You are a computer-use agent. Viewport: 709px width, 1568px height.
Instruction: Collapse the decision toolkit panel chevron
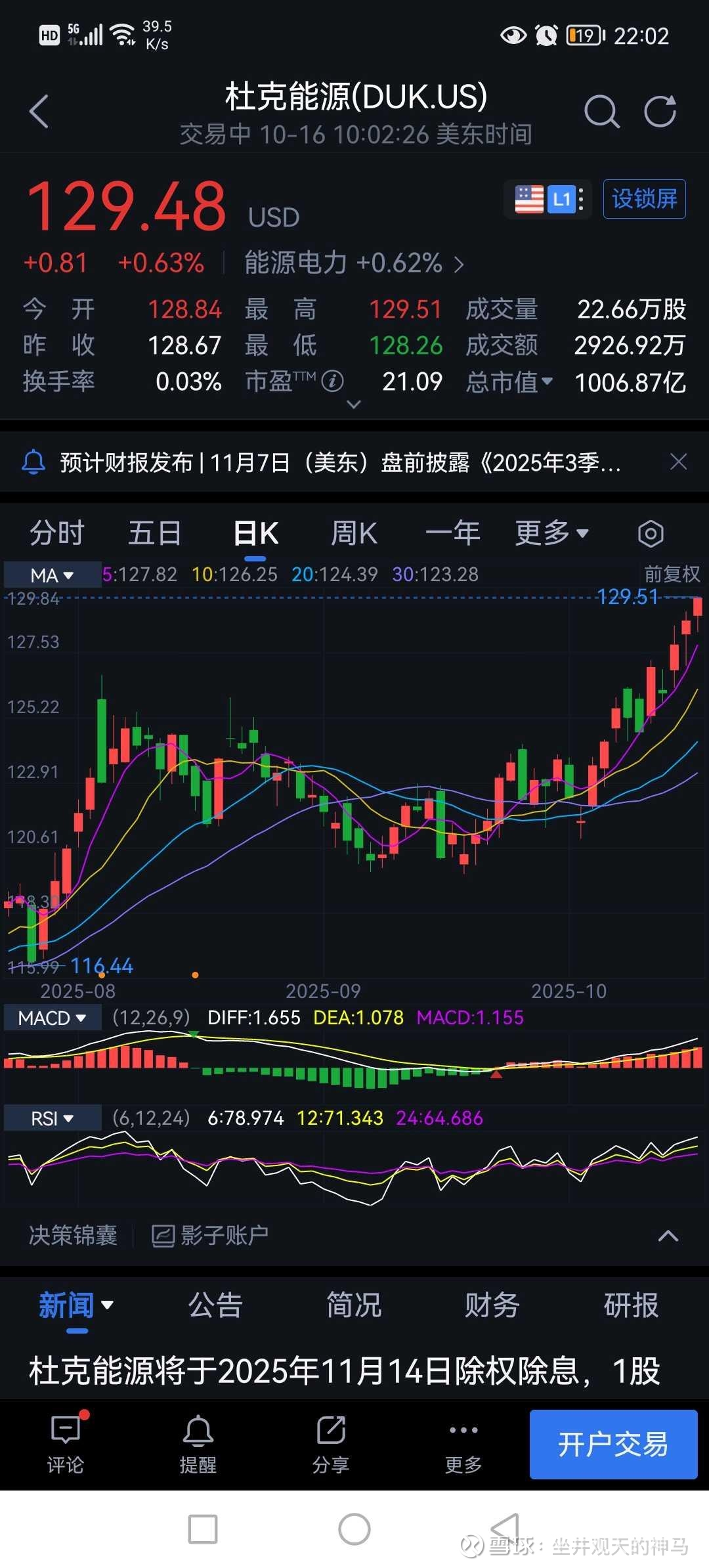pos(668,1236)
